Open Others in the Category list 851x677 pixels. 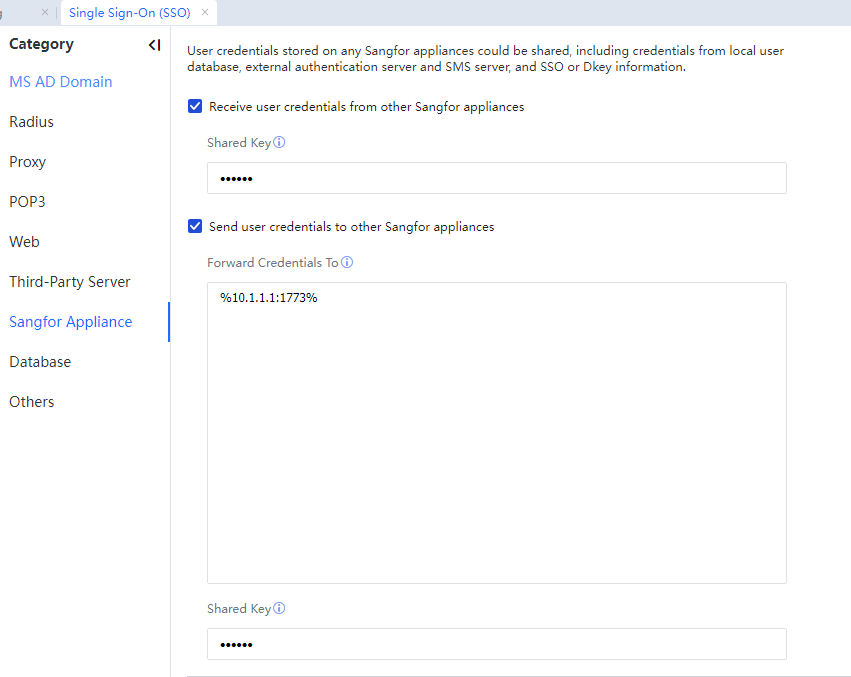pyautogui.click(x=32, y=402)
